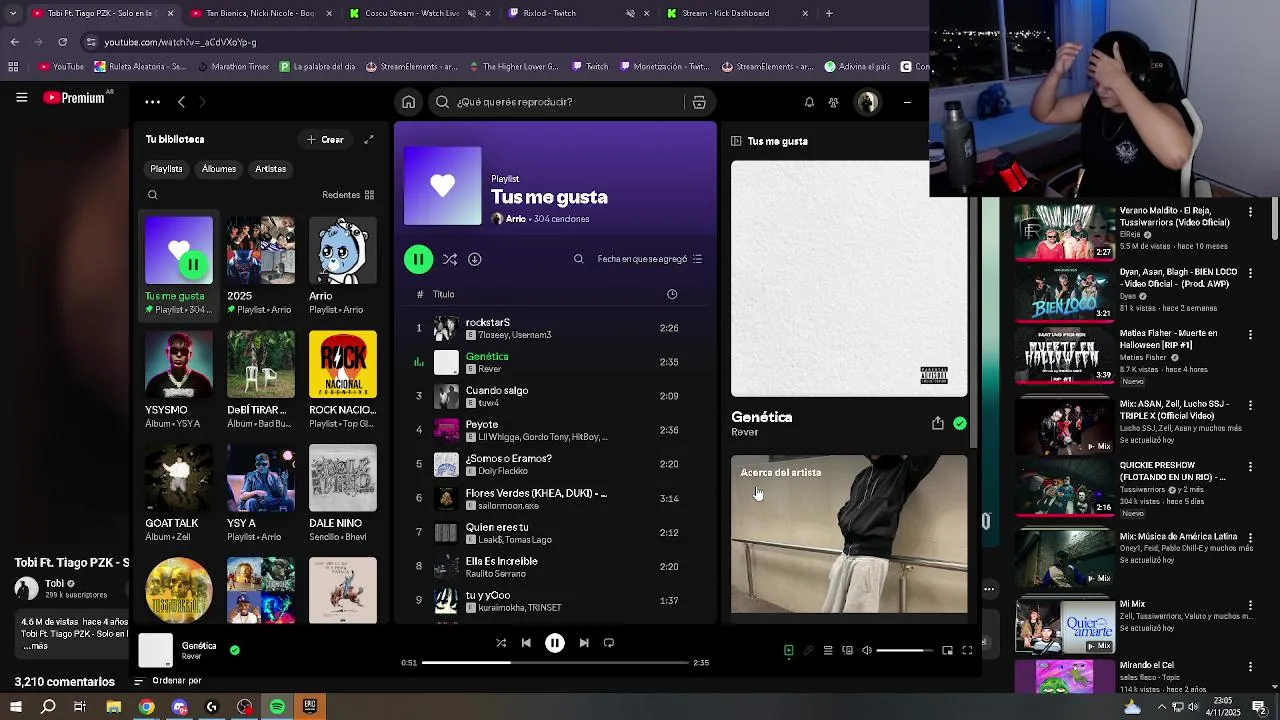Open the Arrio profile link in playlist header

point(515,219)
